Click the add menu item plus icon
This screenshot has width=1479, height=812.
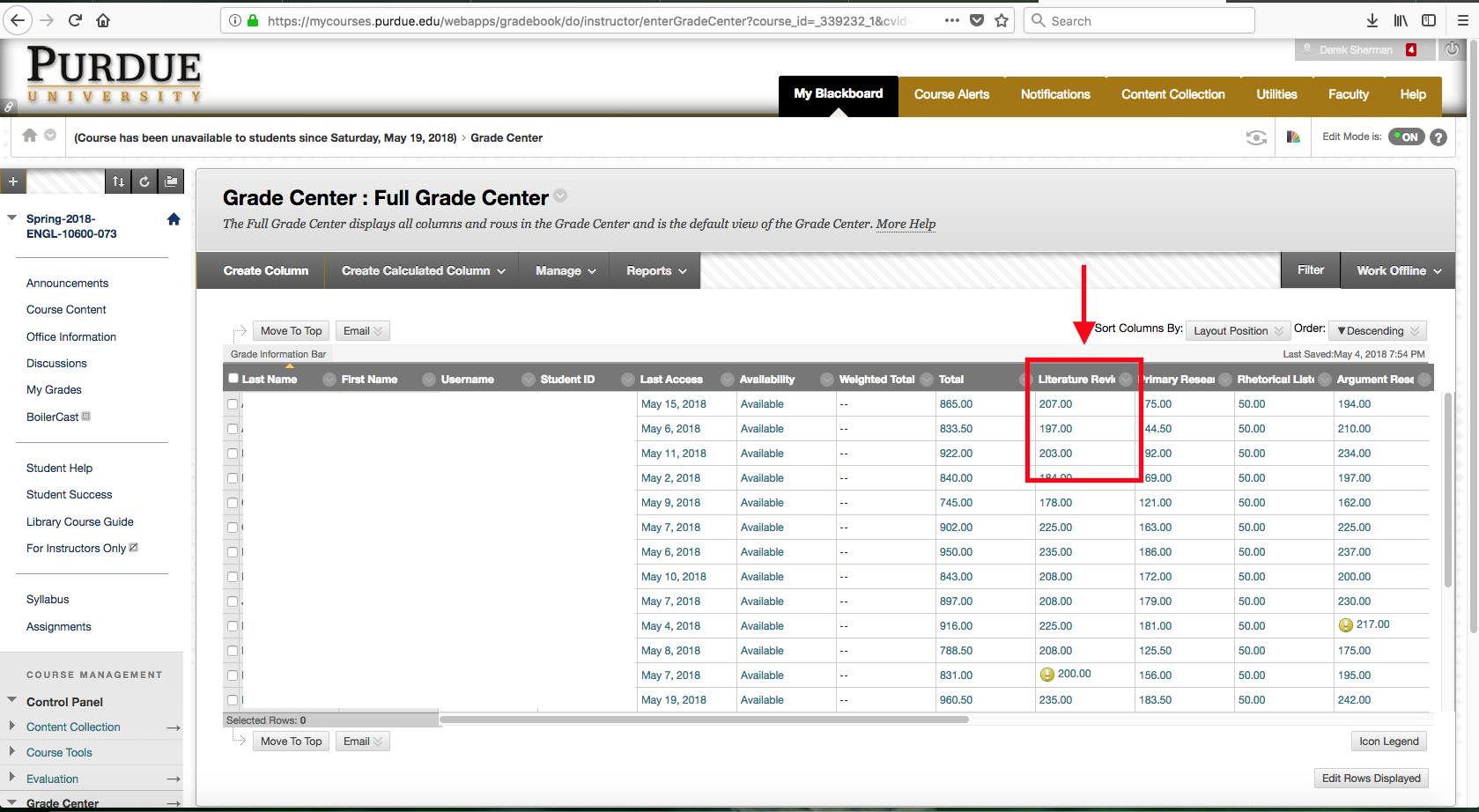pos(13,181)
